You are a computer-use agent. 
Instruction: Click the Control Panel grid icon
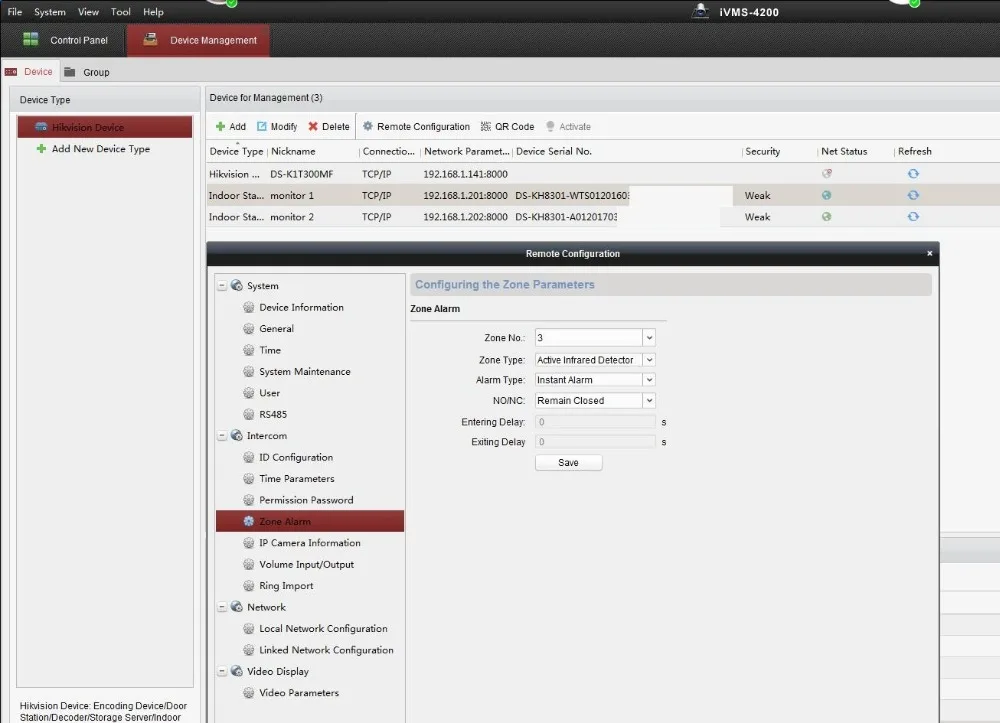pyautogui.click(x=31, y=40)
